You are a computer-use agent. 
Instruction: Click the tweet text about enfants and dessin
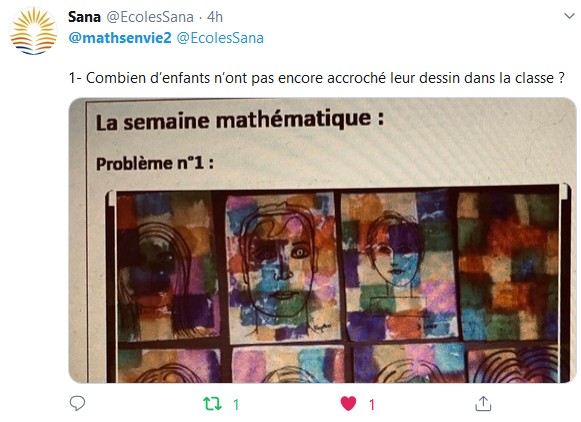[x=317, y=78]
